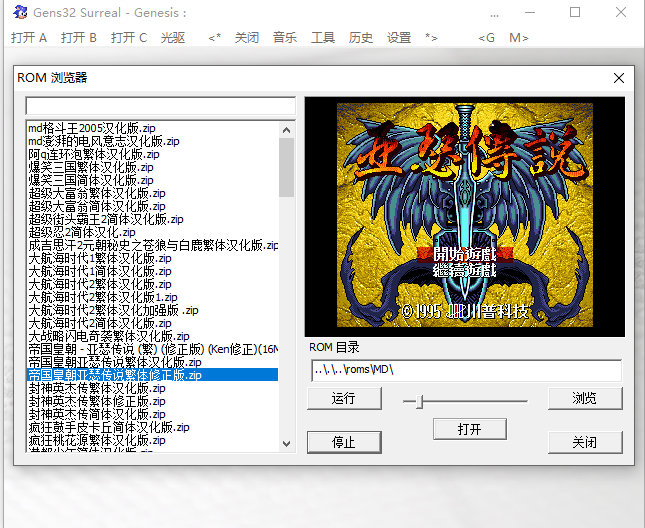Click the <G menu item
The height and width of the screenshot is (528, 645).
(x=486, y=38)
